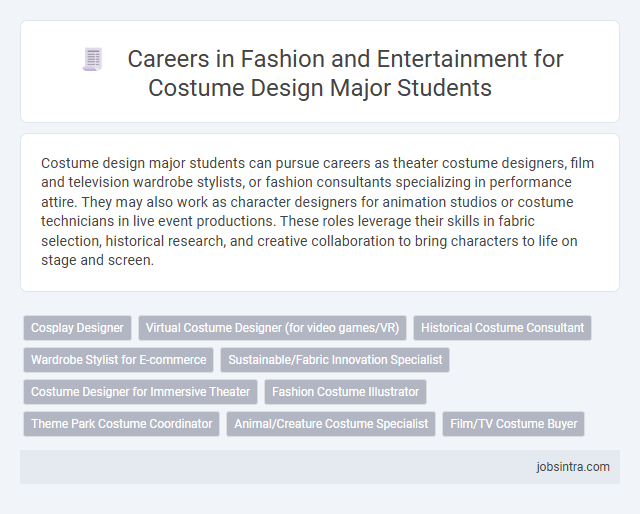The image size is (640, 514).
Task: Click the document scroll icon beside the title
Action: (x=93, y=60)
